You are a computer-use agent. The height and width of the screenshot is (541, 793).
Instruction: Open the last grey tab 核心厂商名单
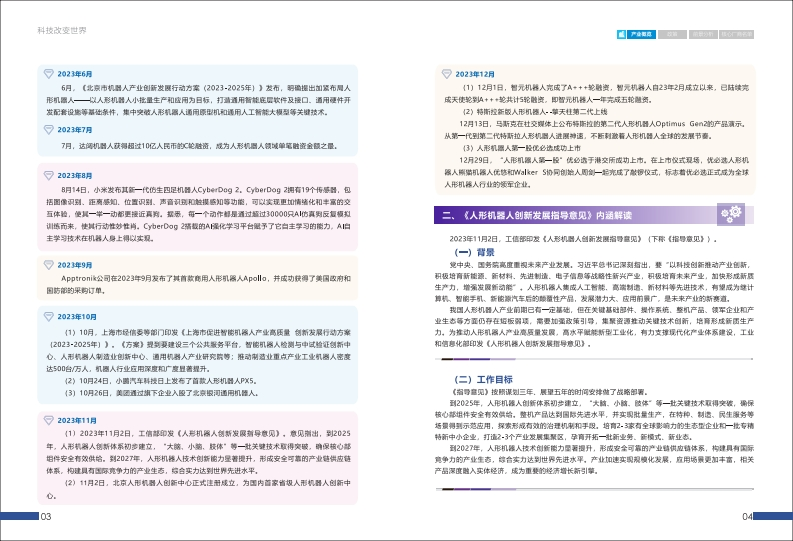coord(736,34)
